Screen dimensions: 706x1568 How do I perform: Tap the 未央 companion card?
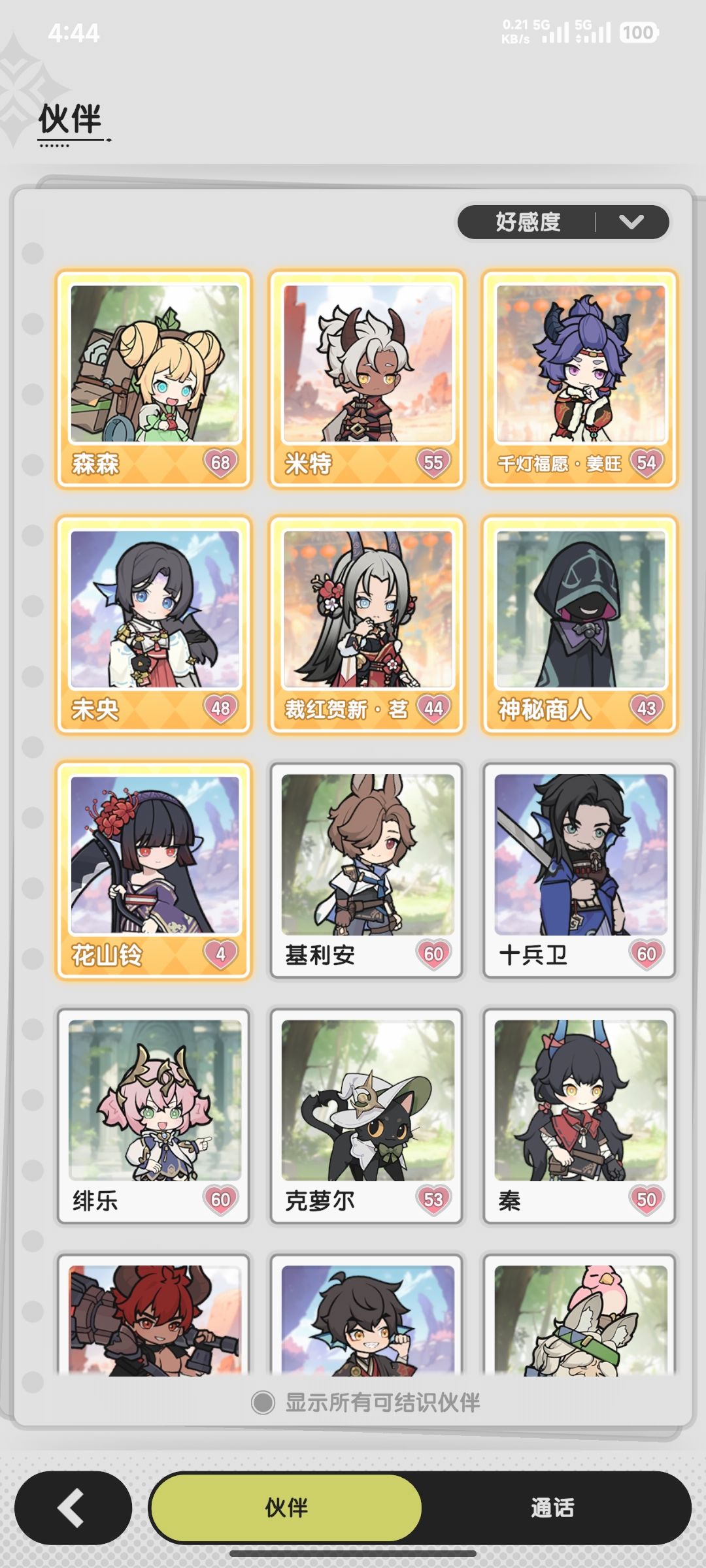[x=154, y=625]
